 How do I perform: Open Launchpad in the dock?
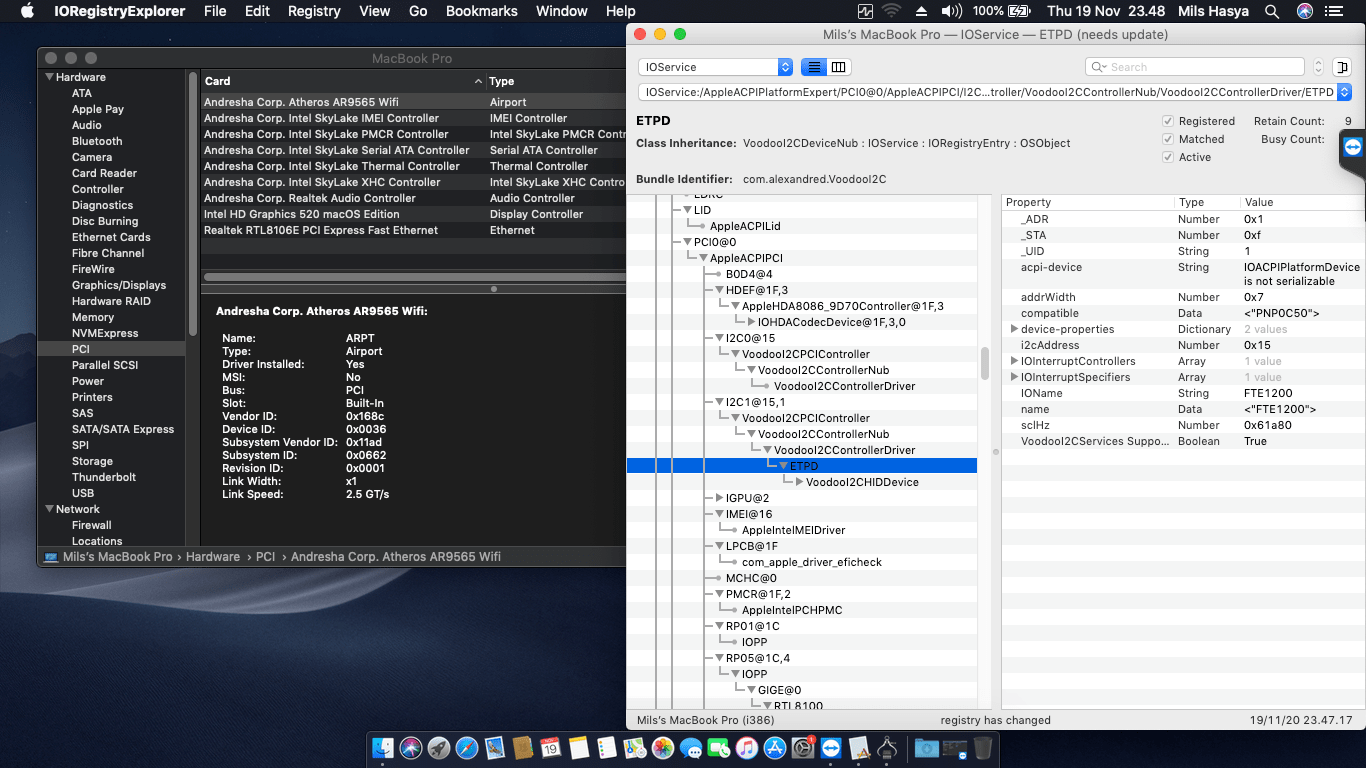[439, 747]
